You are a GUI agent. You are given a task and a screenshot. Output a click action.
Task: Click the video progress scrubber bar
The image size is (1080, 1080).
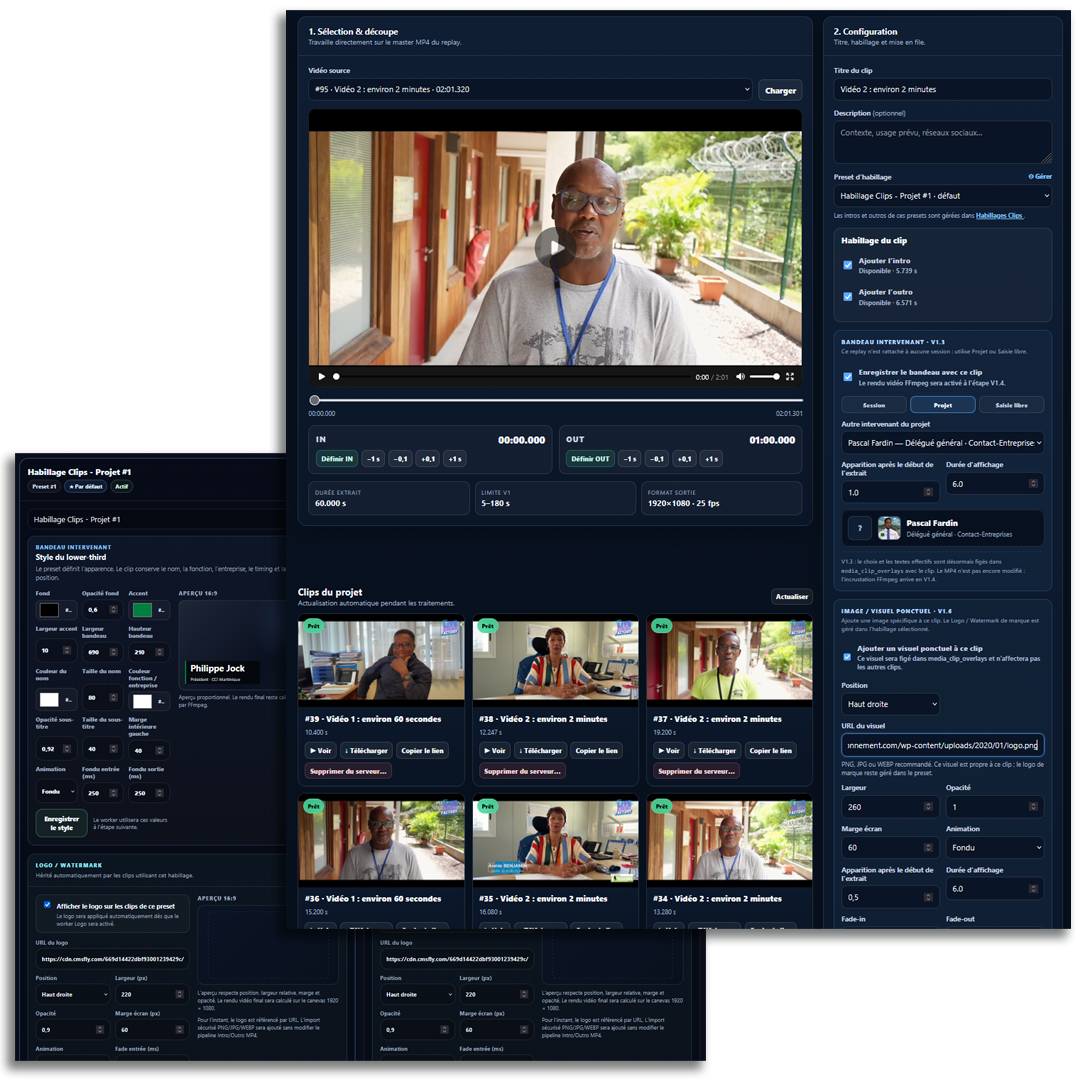(x=512, y=377)
